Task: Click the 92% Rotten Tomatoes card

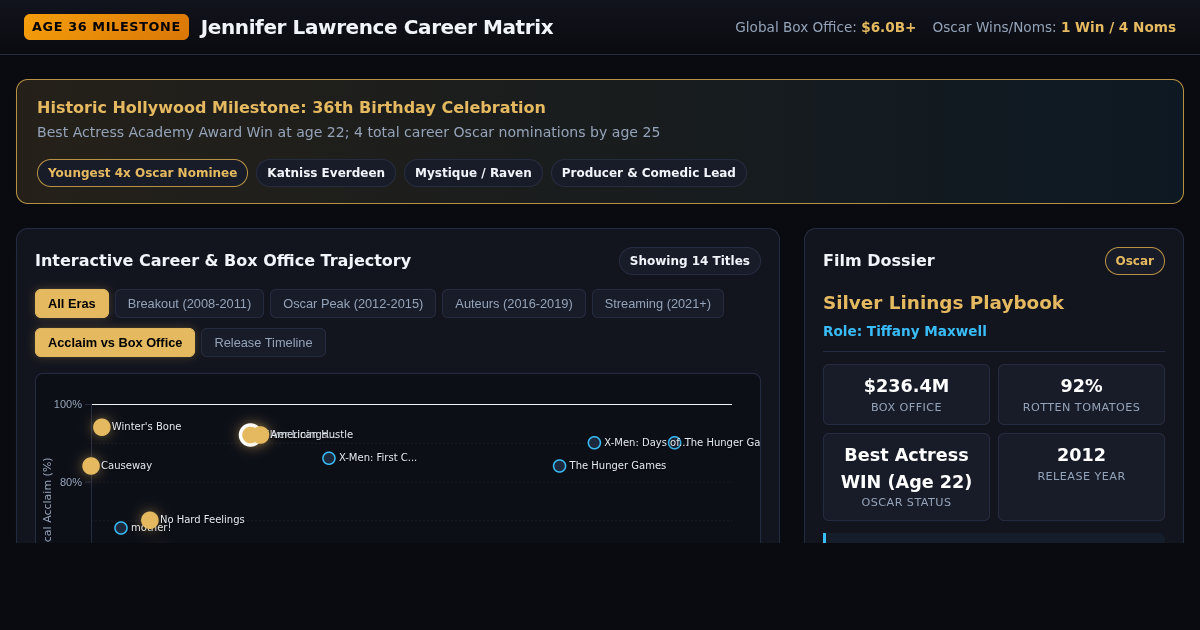Action: (1081, 394)
